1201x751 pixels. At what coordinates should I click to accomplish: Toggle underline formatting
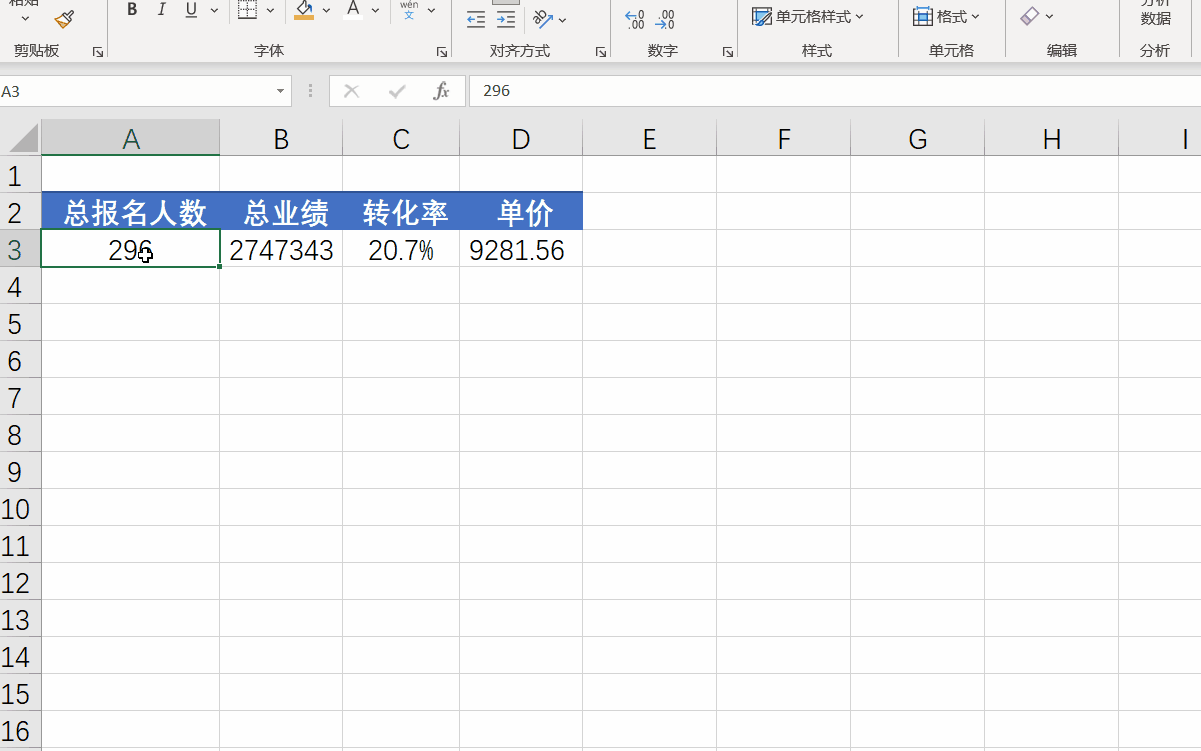coord(191,11)
